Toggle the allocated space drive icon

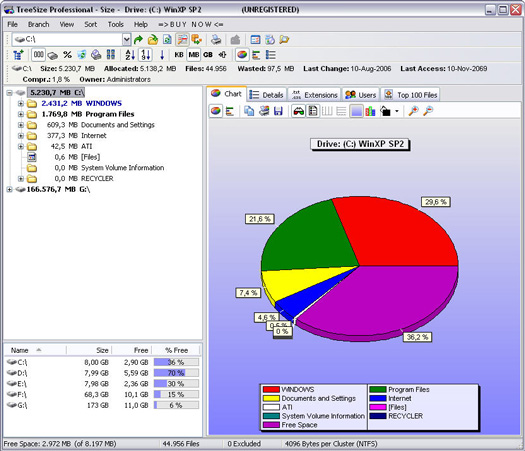click(x=53, y=55)
